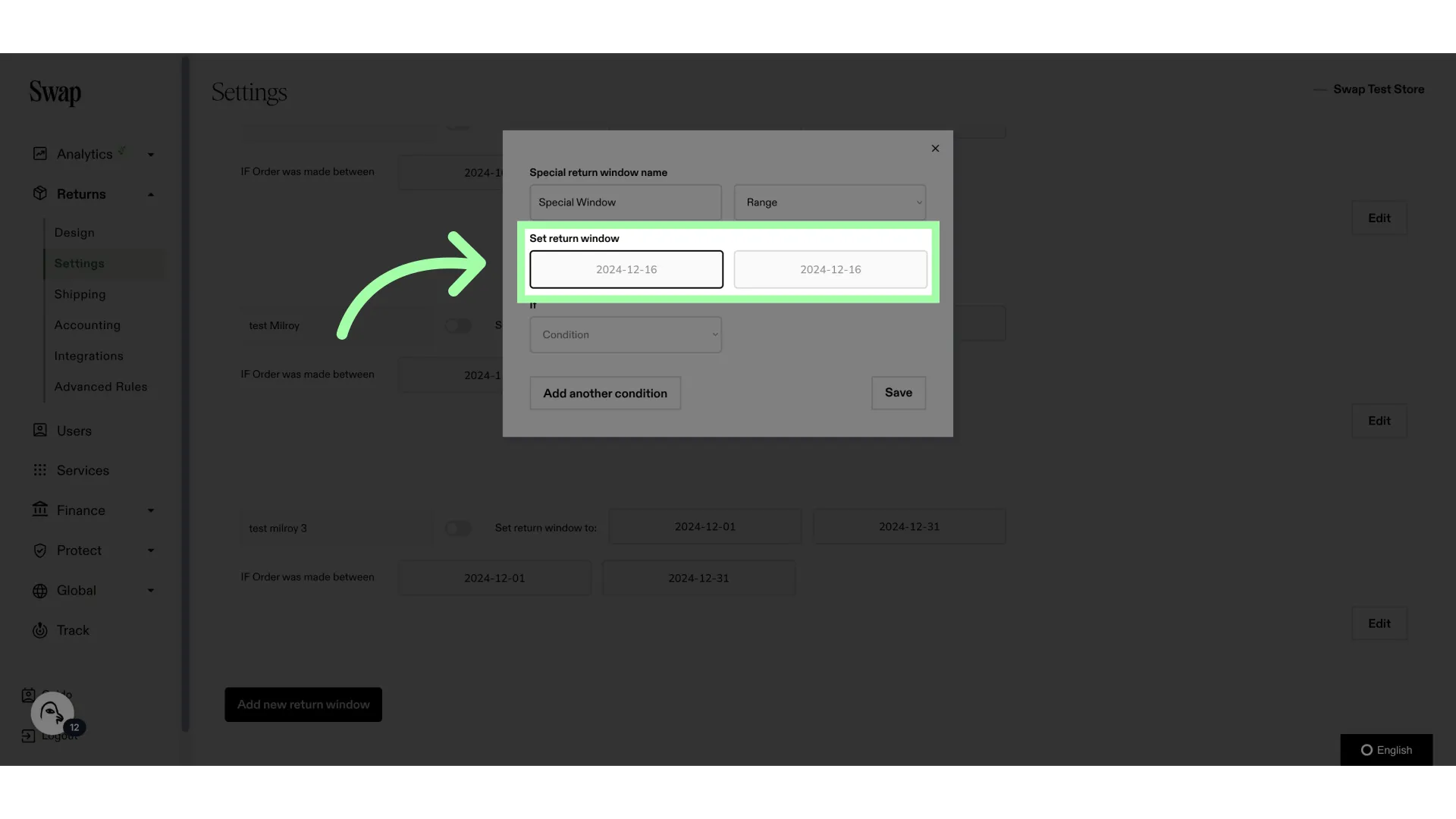Expand the Protect submenu arrow
The image size is (1456, 819).
pos(151,551)
